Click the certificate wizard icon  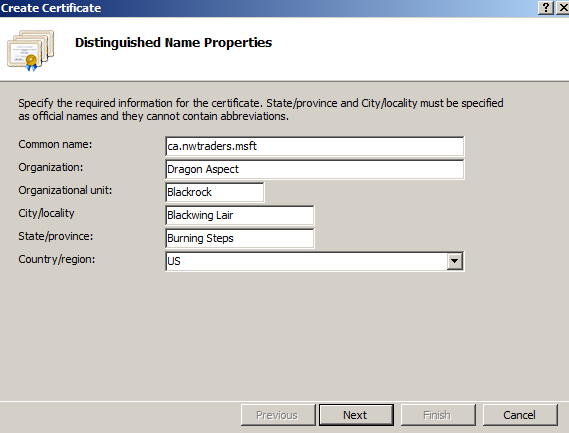[30, 50]
